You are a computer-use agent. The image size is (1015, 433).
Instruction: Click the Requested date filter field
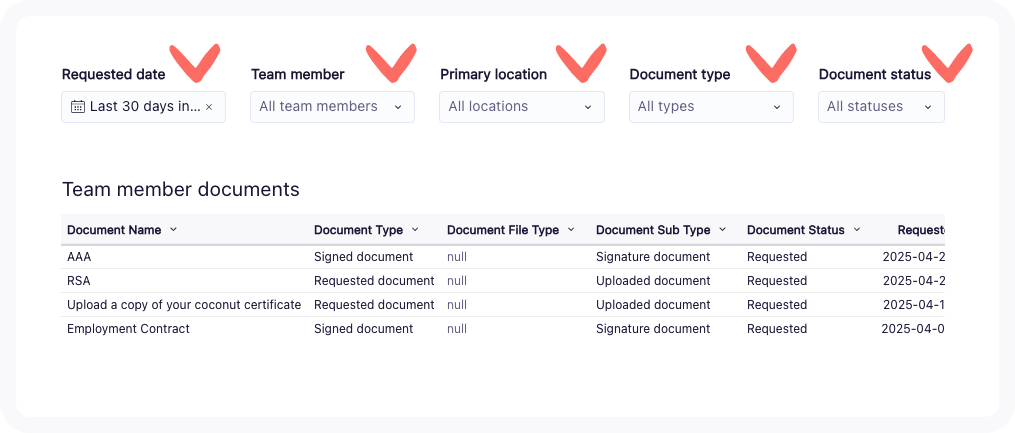tap(144, 107)
